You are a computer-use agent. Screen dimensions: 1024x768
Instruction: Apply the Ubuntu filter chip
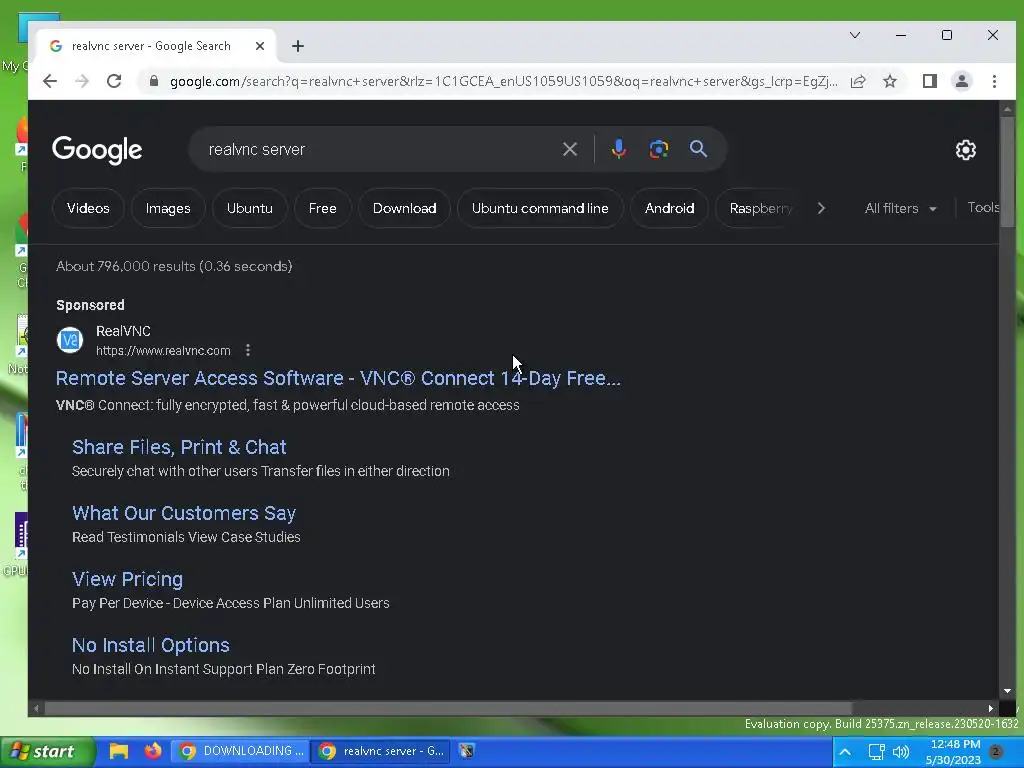tap(249, 208)
